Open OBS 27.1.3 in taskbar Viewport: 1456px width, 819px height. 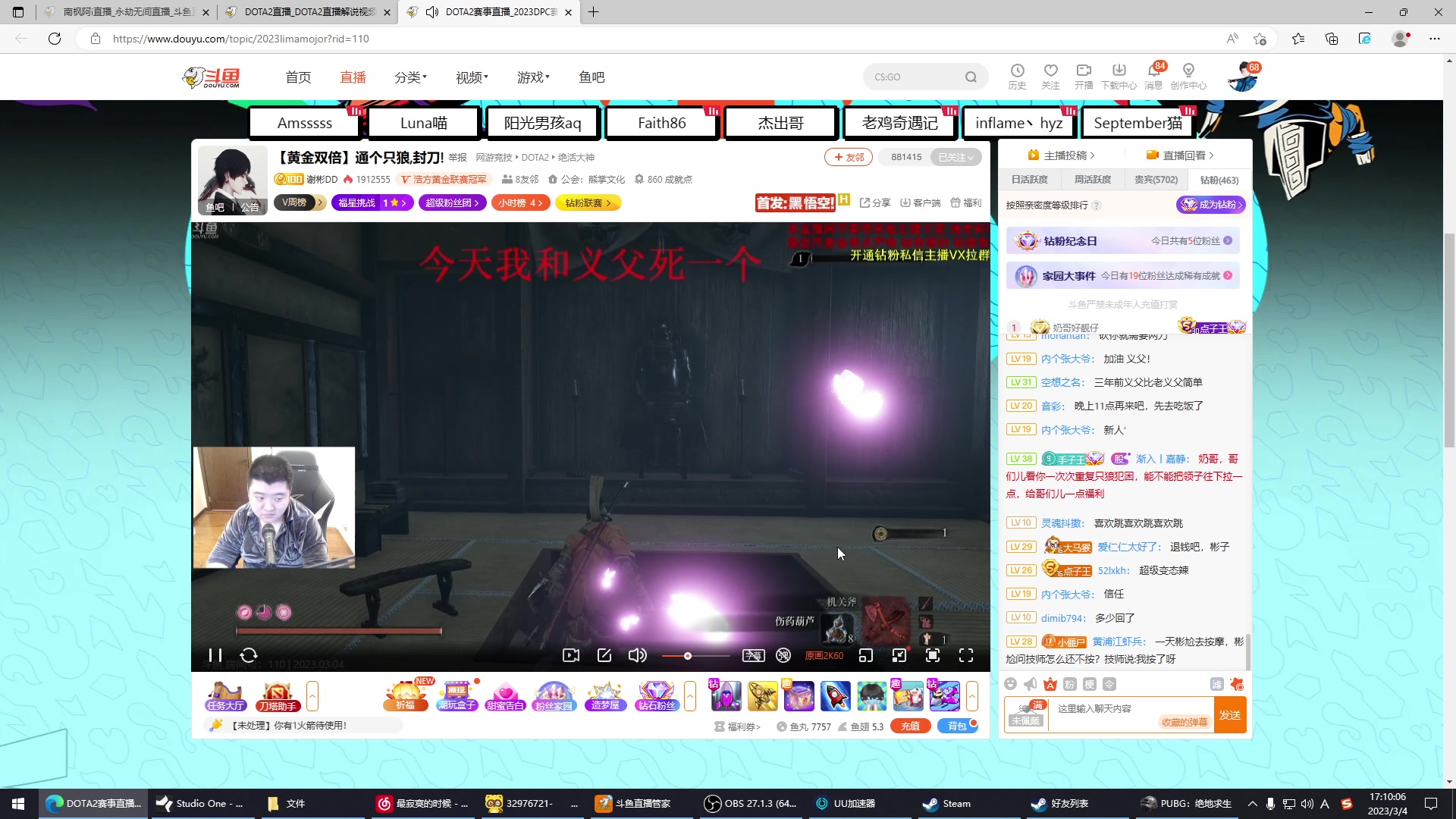[751, 804]
